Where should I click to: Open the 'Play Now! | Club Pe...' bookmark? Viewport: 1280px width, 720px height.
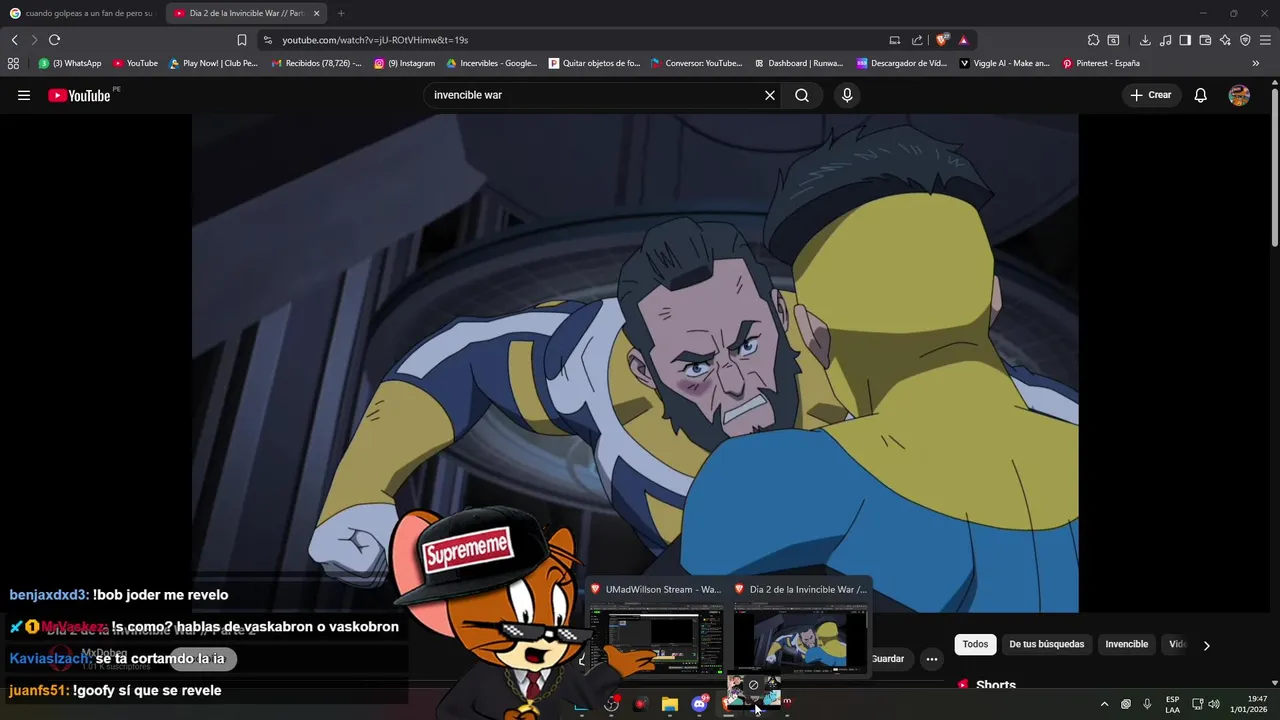pos(213,63)
